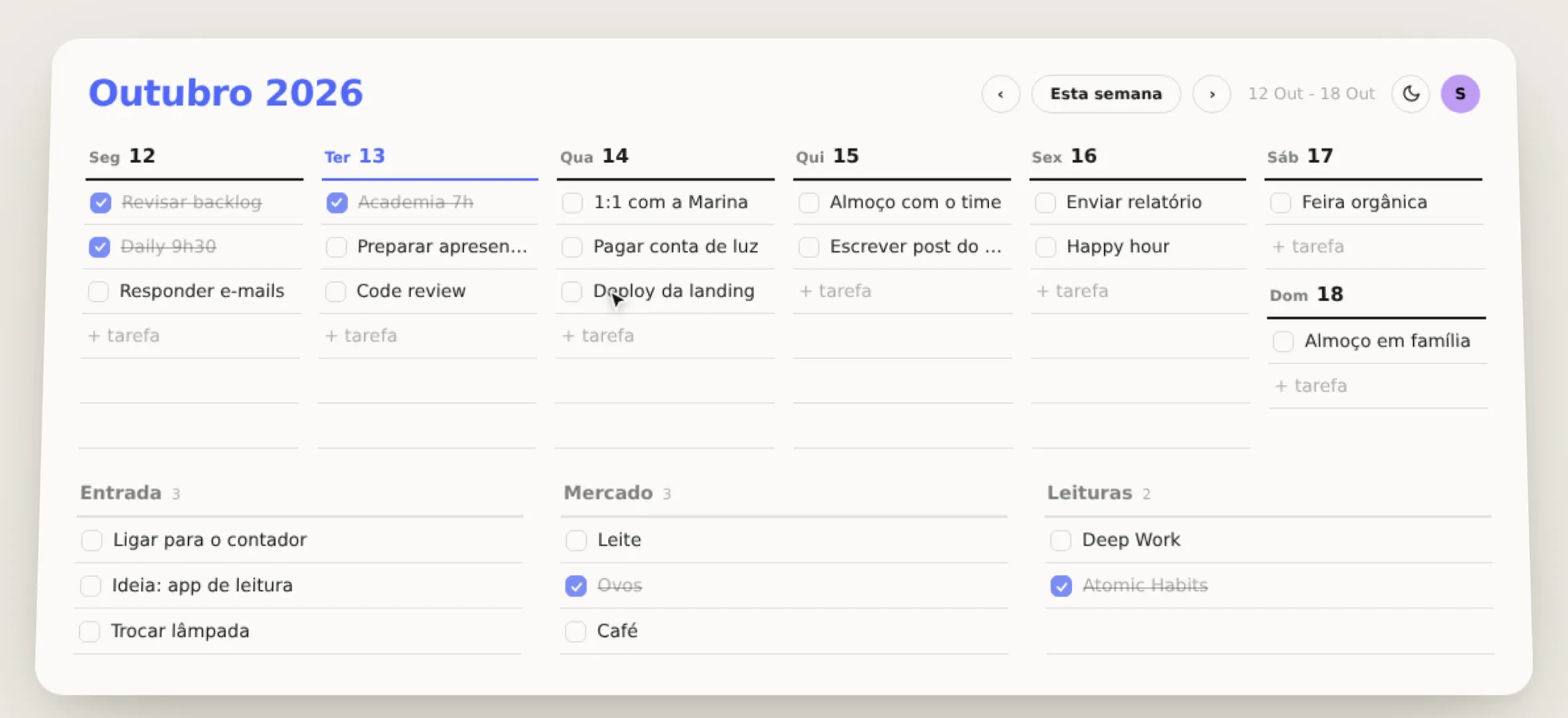Open the Feira orgânica task text

pyautogui.click(x=1365, y=202)
